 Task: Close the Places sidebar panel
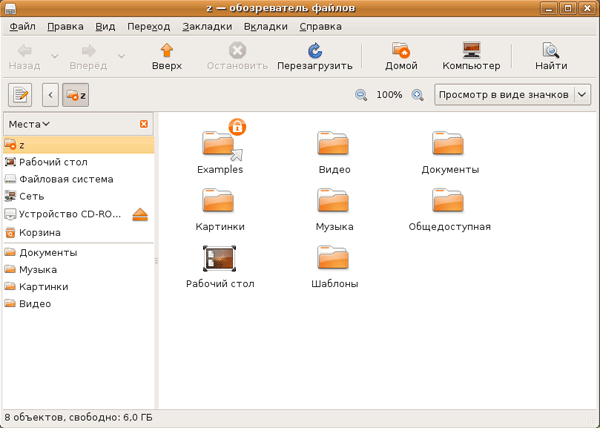click(x=144, y=124)
